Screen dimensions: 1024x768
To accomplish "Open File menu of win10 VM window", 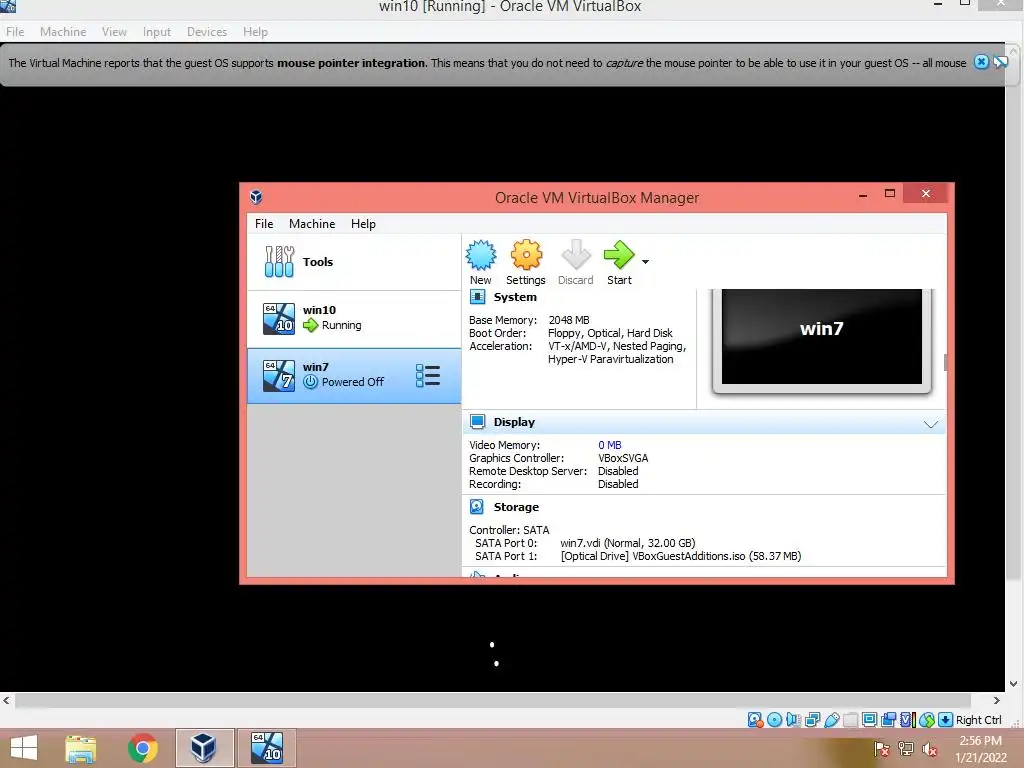I will coord(15,32).
